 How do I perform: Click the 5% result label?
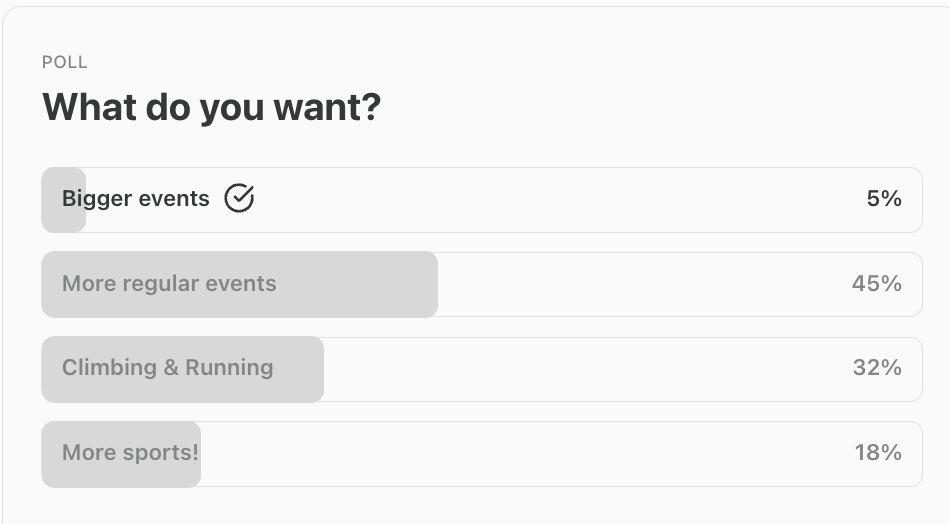pos(884,199)
